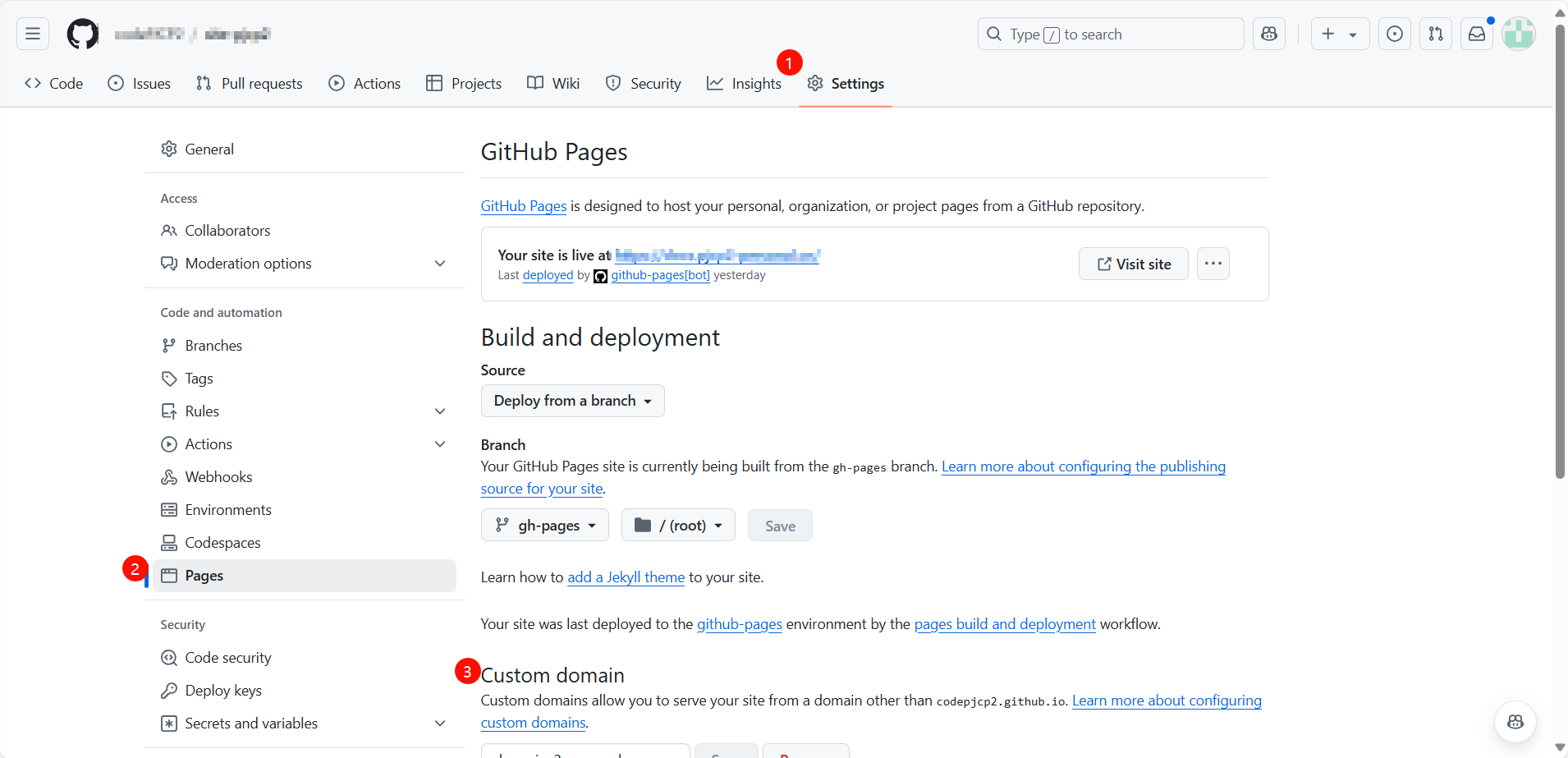Open Collaborators settings page
The width and height of the screenshot is (1568, 758).
click(x=304, y=231)
